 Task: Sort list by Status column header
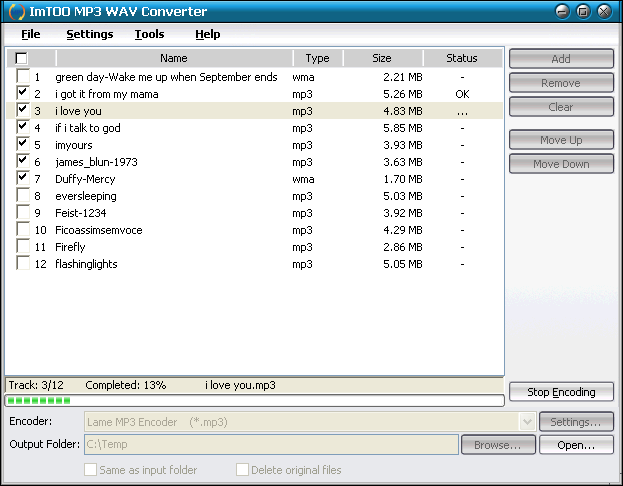coord(462,58)
